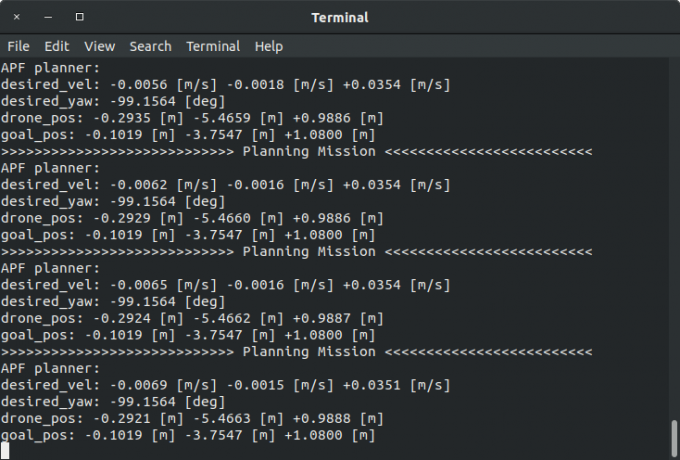
Task: Maximize the Terminal window
Action: [x=79, y=17]
